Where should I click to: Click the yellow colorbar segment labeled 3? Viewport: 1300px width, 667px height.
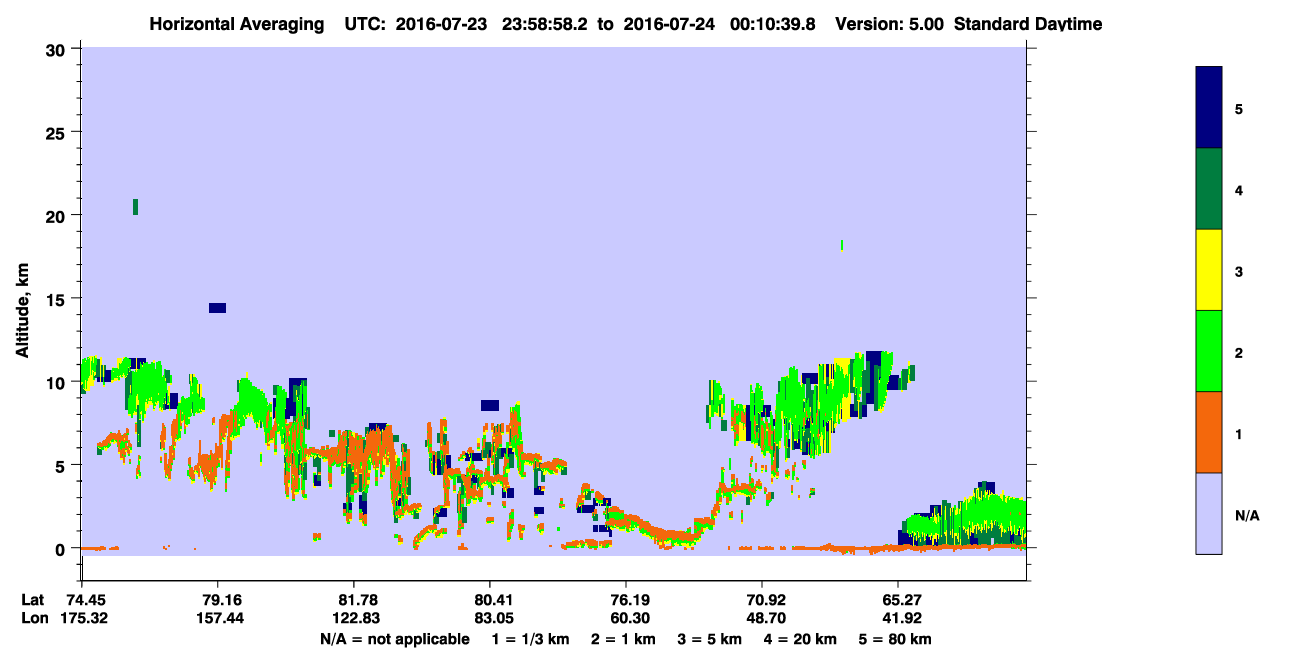[x=1209, y=270]
